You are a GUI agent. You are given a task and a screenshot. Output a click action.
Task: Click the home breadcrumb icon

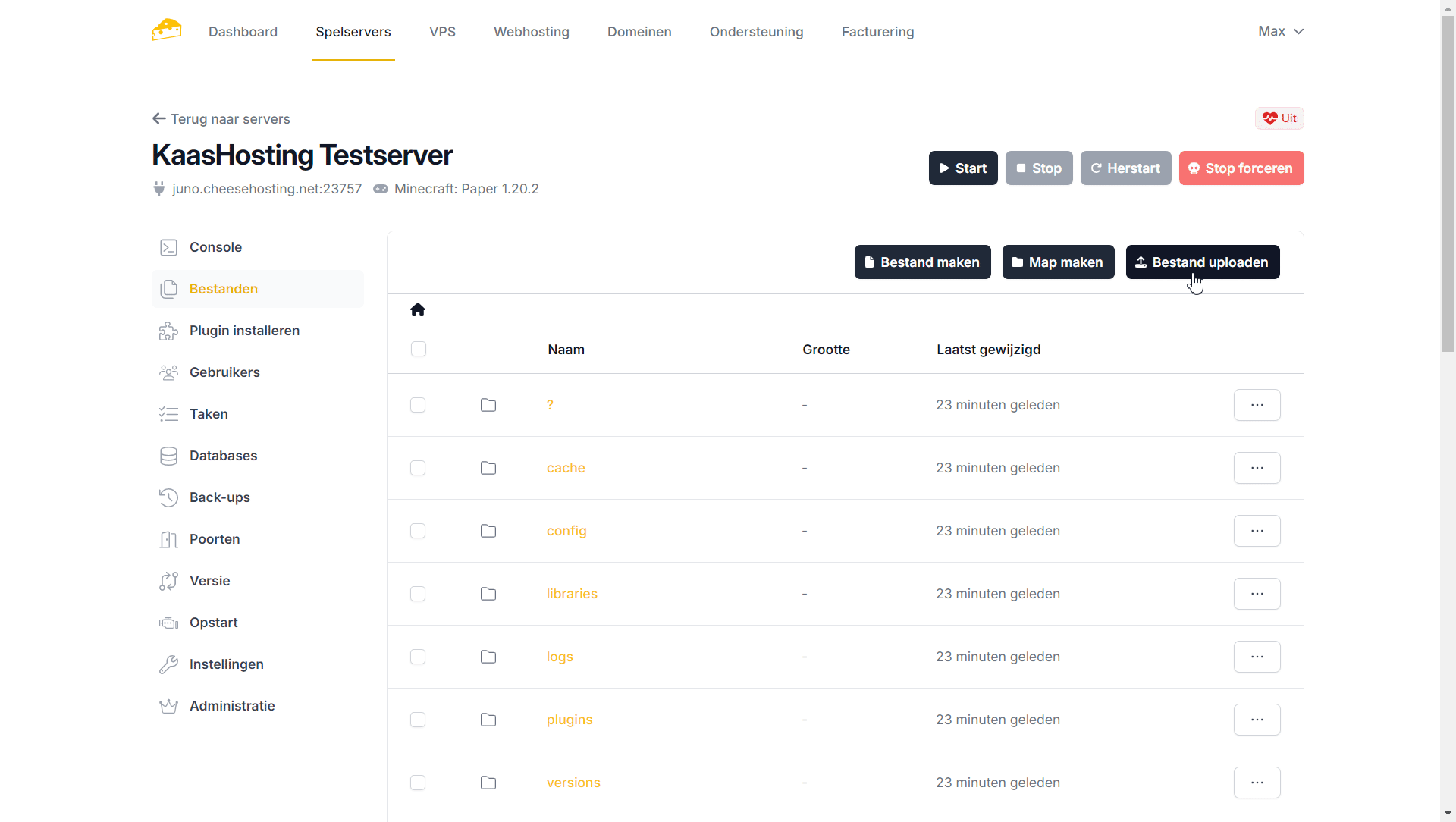click(418, 309)
